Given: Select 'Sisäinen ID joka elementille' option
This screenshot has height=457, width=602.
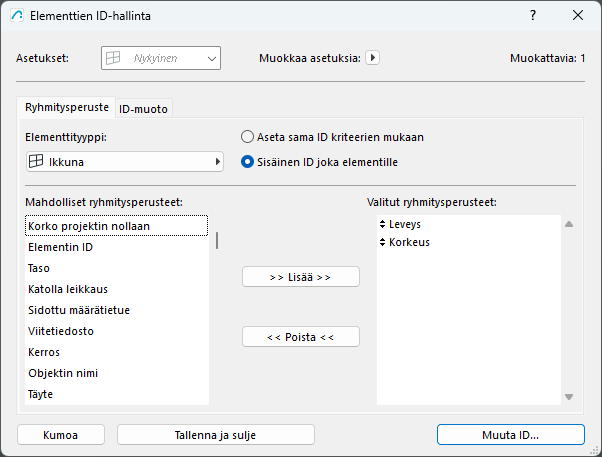Looking at the screenshot, I should 248,161.
